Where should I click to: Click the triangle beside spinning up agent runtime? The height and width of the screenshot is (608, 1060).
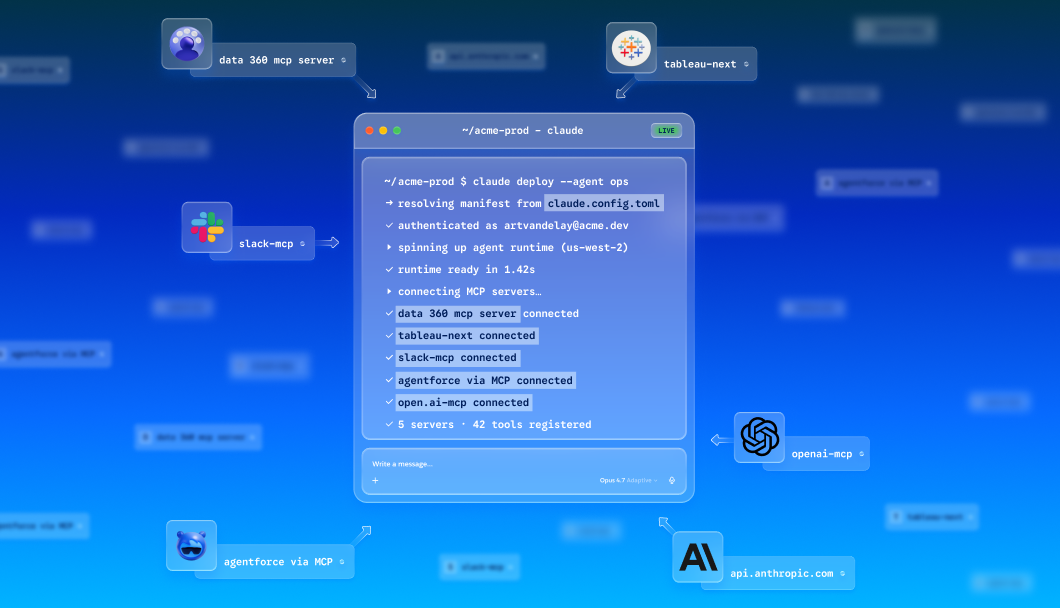point(389,248)
